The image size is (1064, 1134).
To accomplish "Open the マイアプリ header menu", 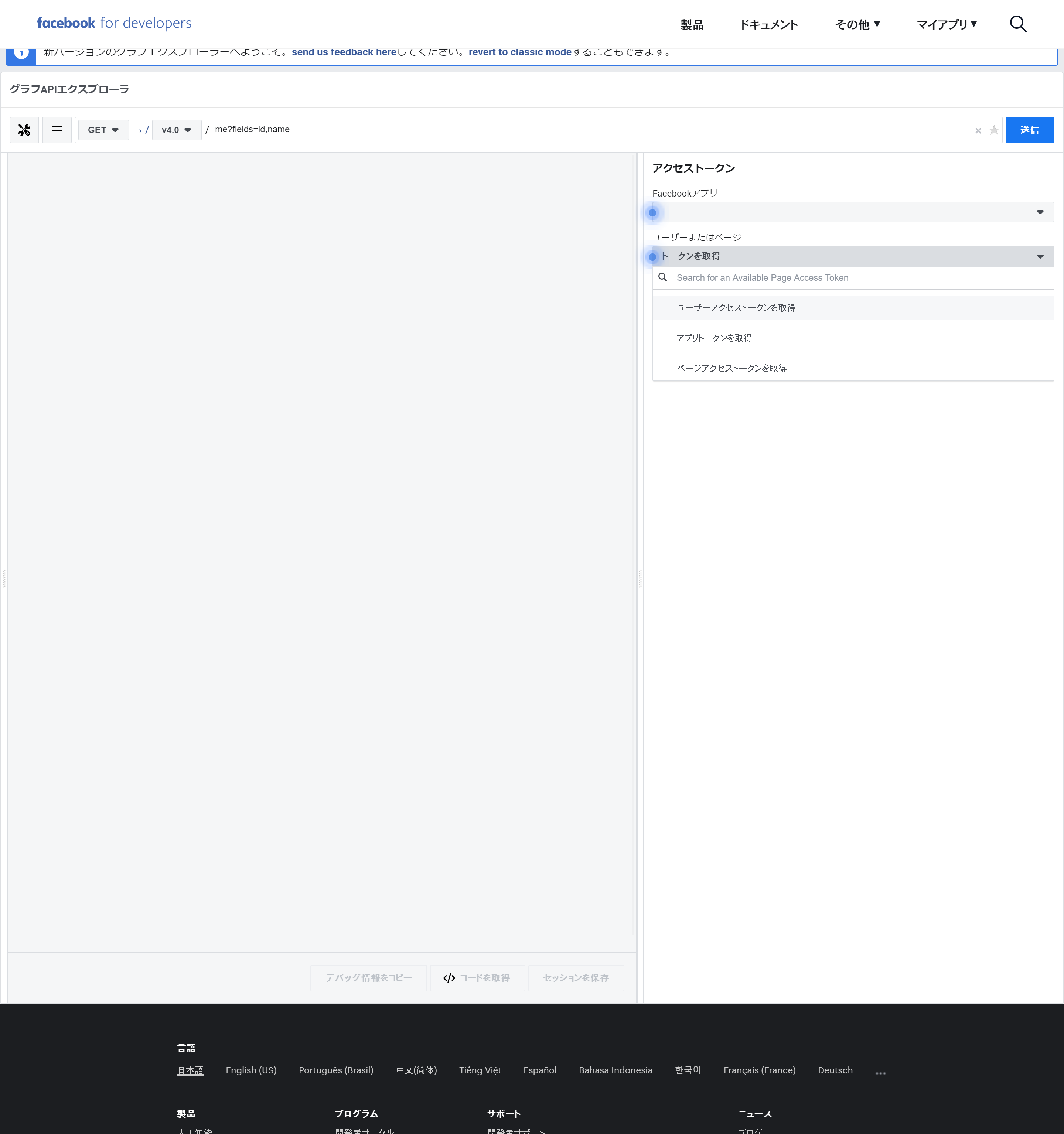I will 946,24.
